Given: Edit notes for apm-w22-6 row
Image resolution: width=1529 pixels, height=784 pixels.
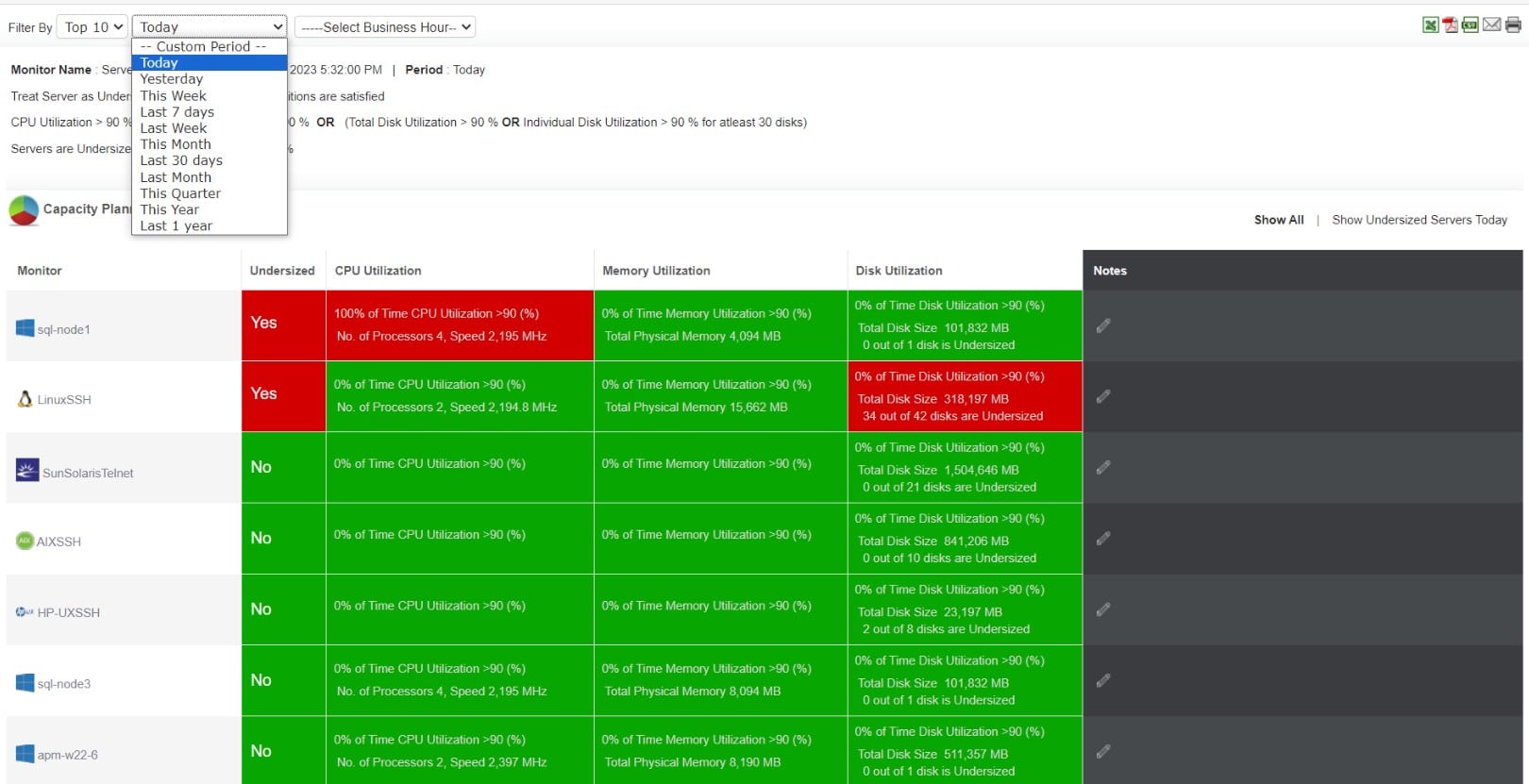Looking at the screenshot, I should (1103, 752).
